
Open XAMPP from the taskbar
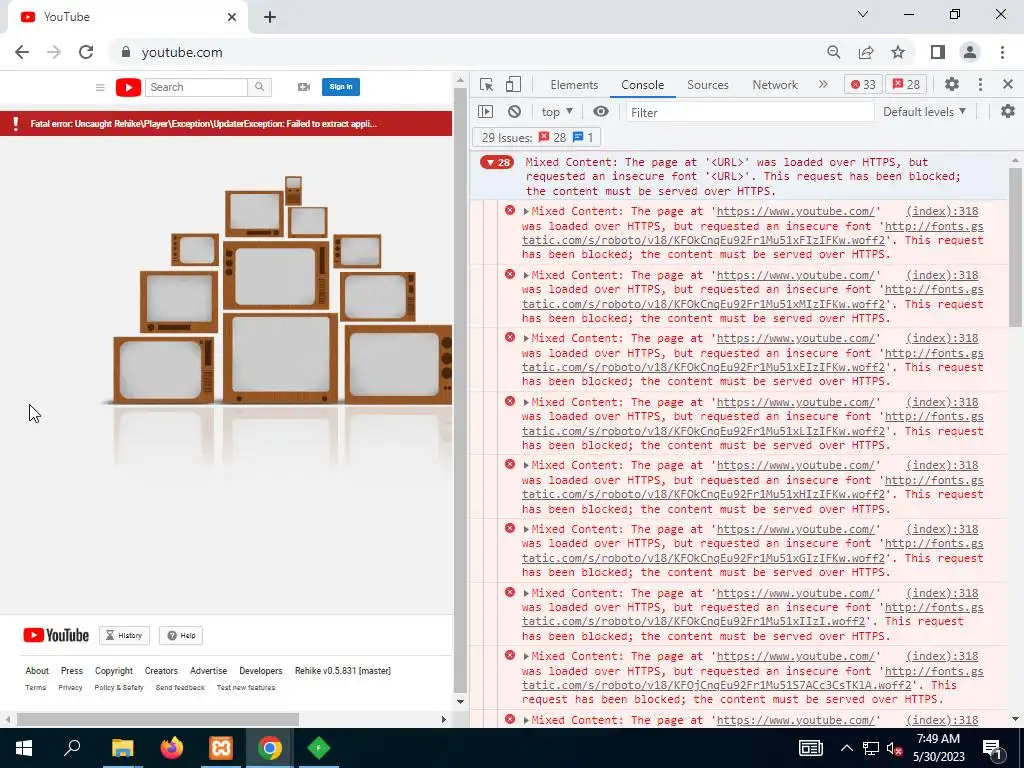point(221,748)
